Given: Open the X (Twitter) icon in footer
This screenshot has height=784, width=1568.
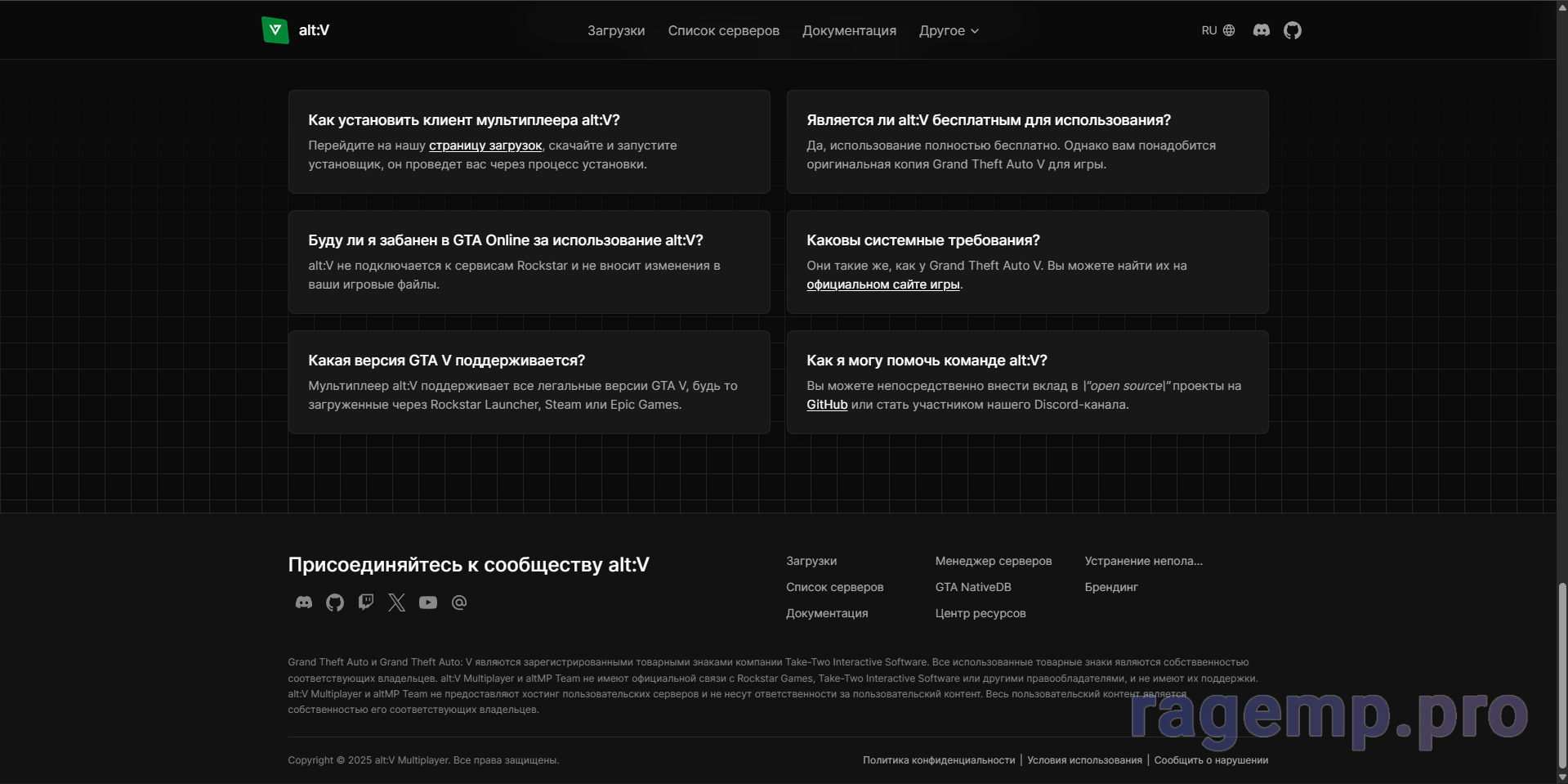Looking at the screenshot, I should (397, 603).
